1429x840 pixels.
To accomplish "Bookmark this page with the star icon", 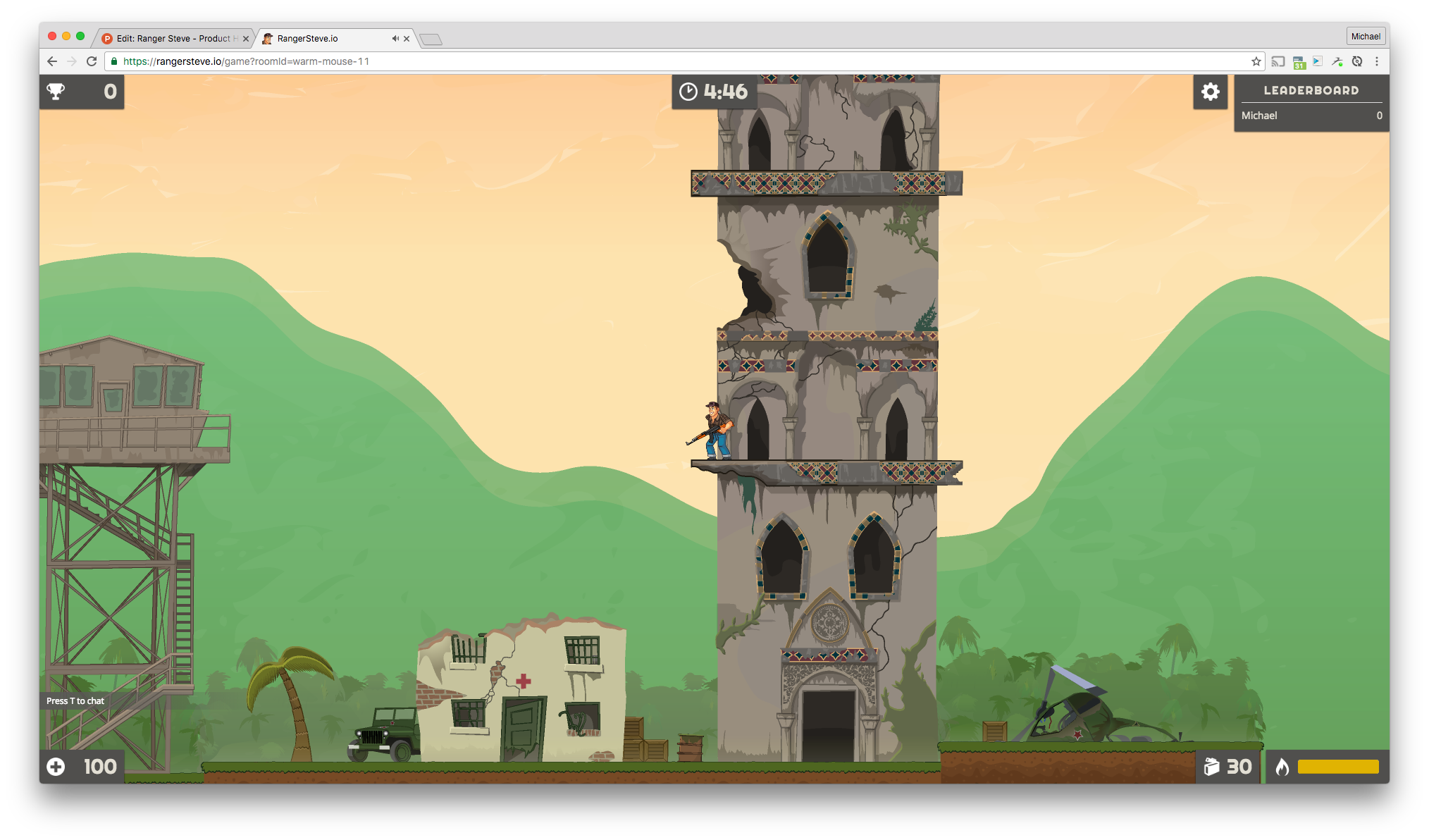I will coord(1256,61).
